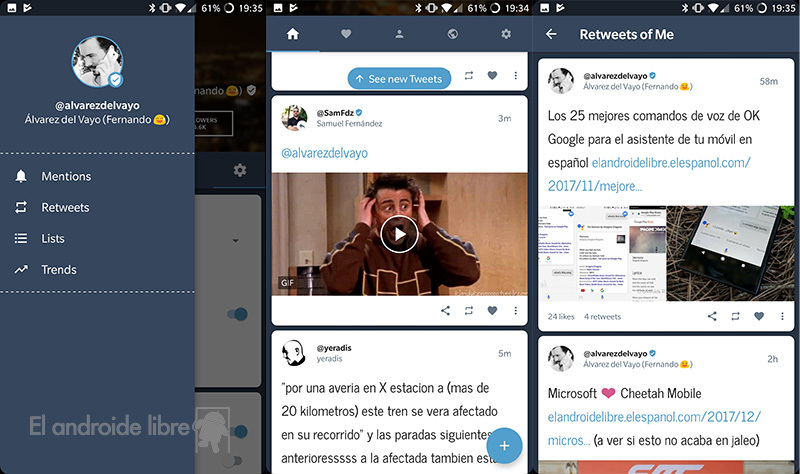Click the trending arrow icon beside Trends
The image size is (800, 474).
coord(21,269)
